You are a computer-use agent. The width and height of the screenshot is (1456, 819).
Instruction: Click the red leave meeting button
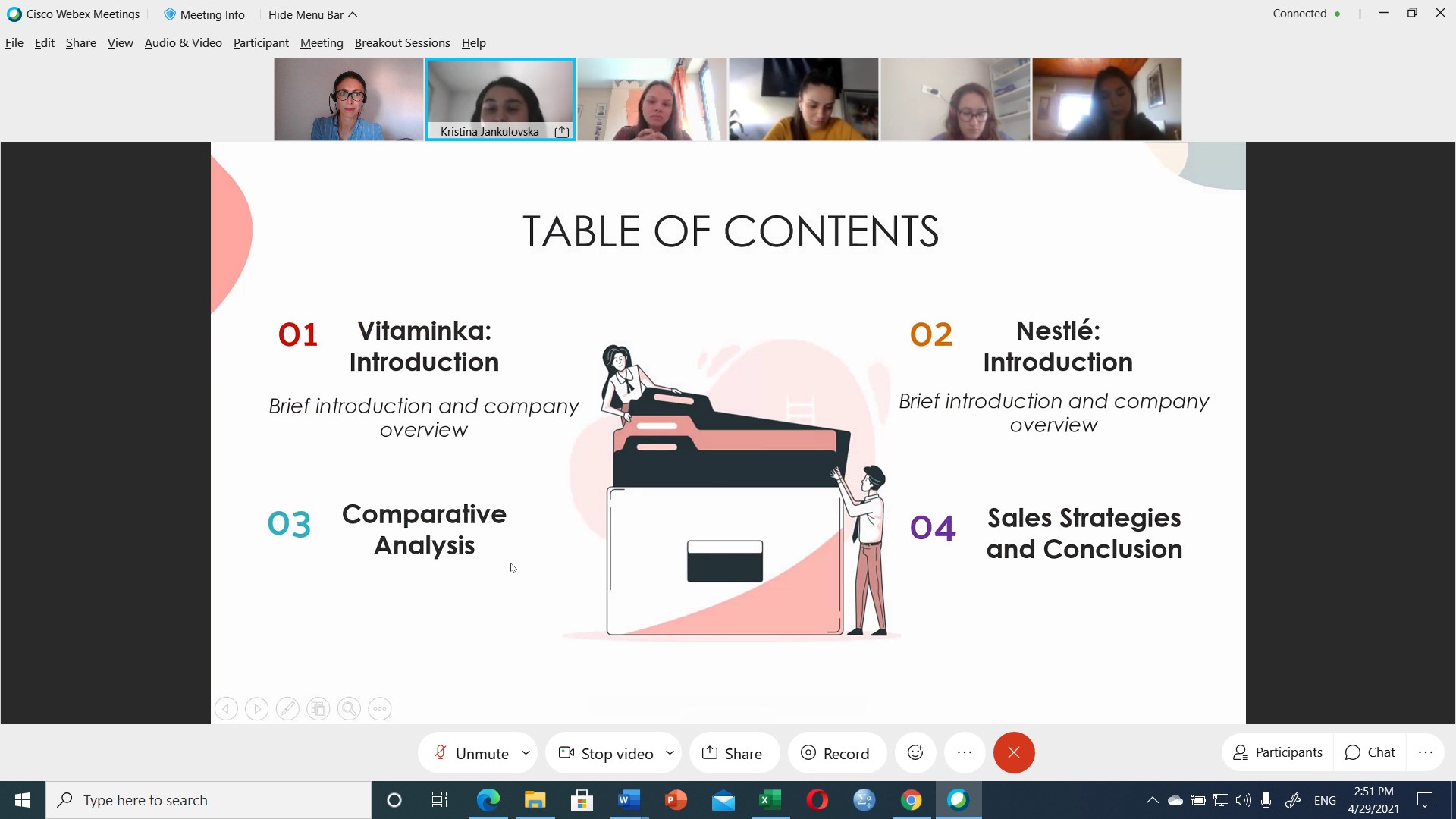click(1014, 752)
